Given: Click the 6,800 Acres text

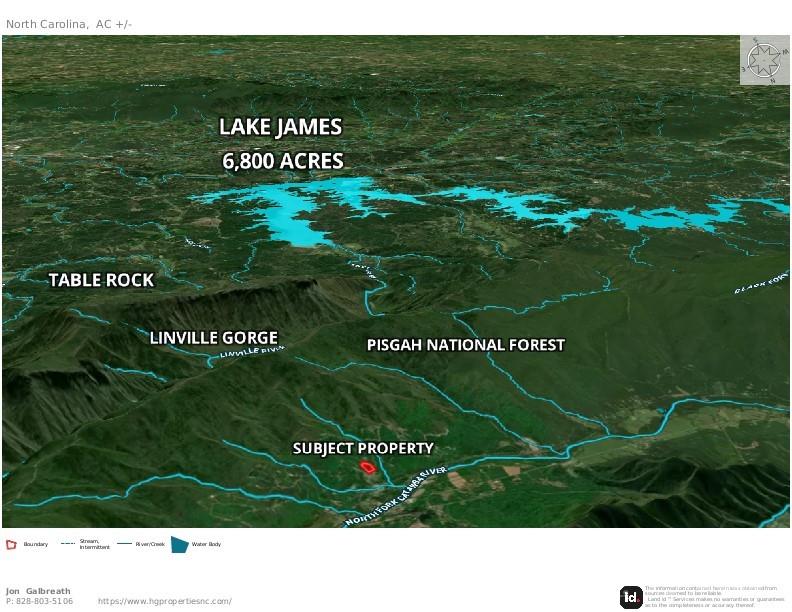Looking at the screenshot, I should (283, 160).
